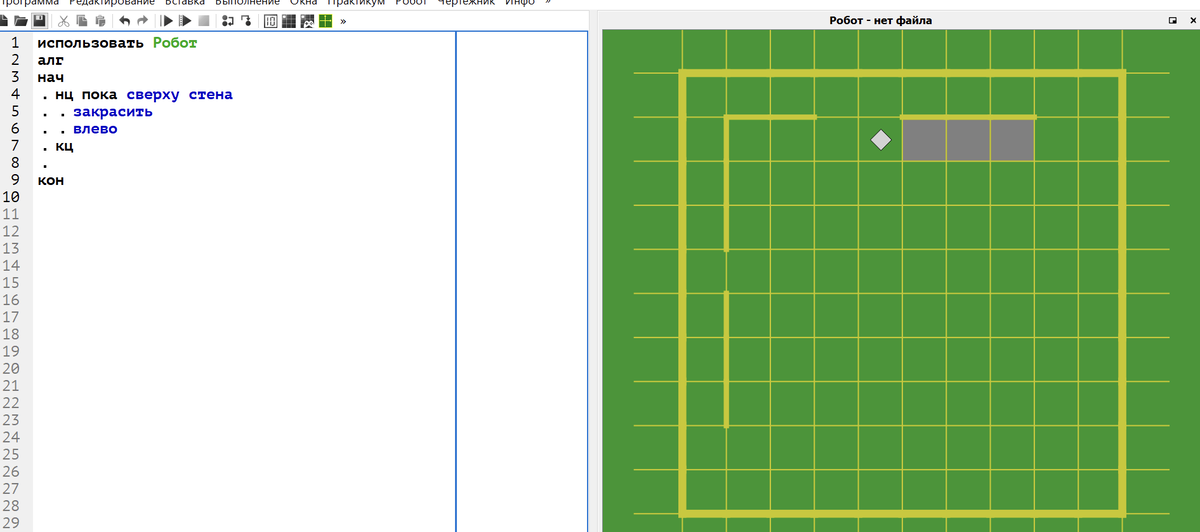
Task: Open the Робот menu
Action: click(411, 3)
